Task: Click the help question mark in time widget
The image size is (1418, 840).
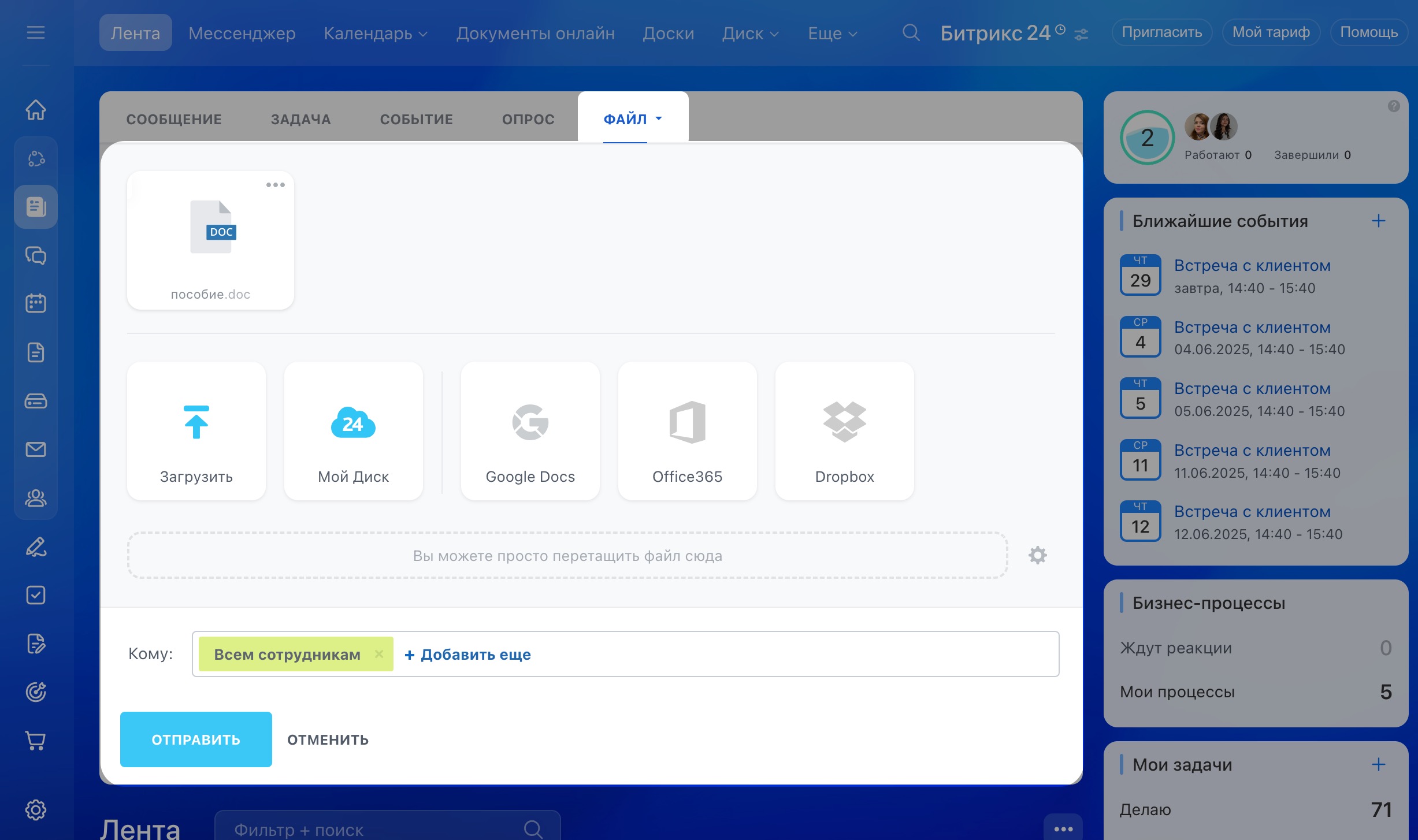Action: 1394,106
